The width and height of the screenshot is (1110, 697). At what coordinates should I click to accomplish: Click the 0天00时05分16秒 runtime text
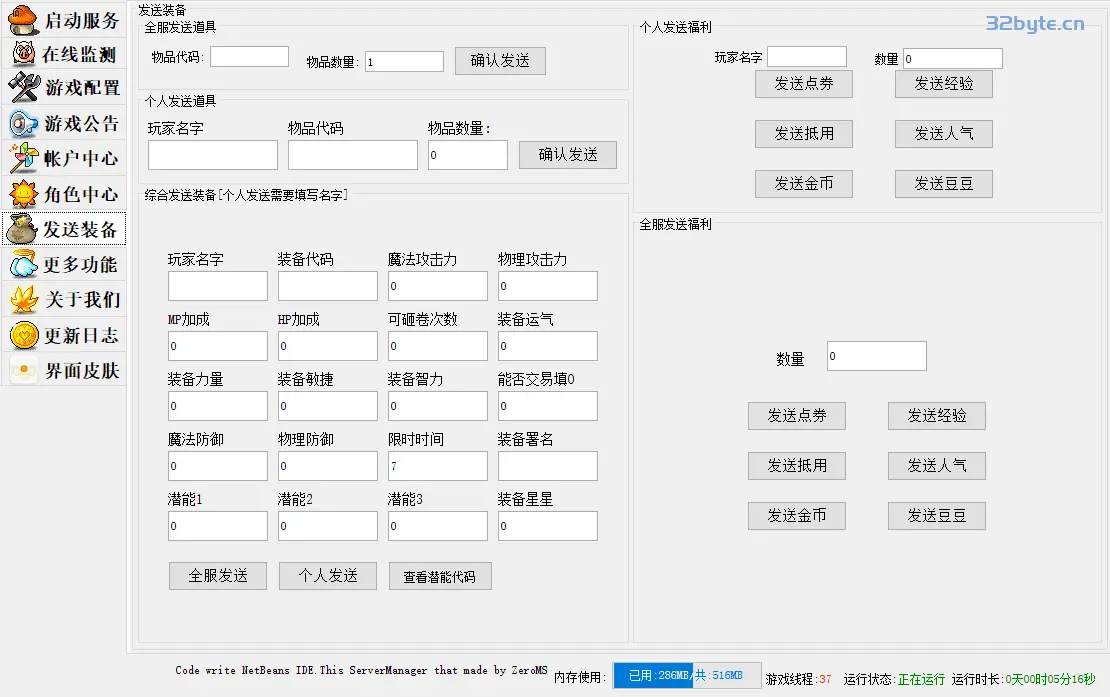pos(1051,679)
